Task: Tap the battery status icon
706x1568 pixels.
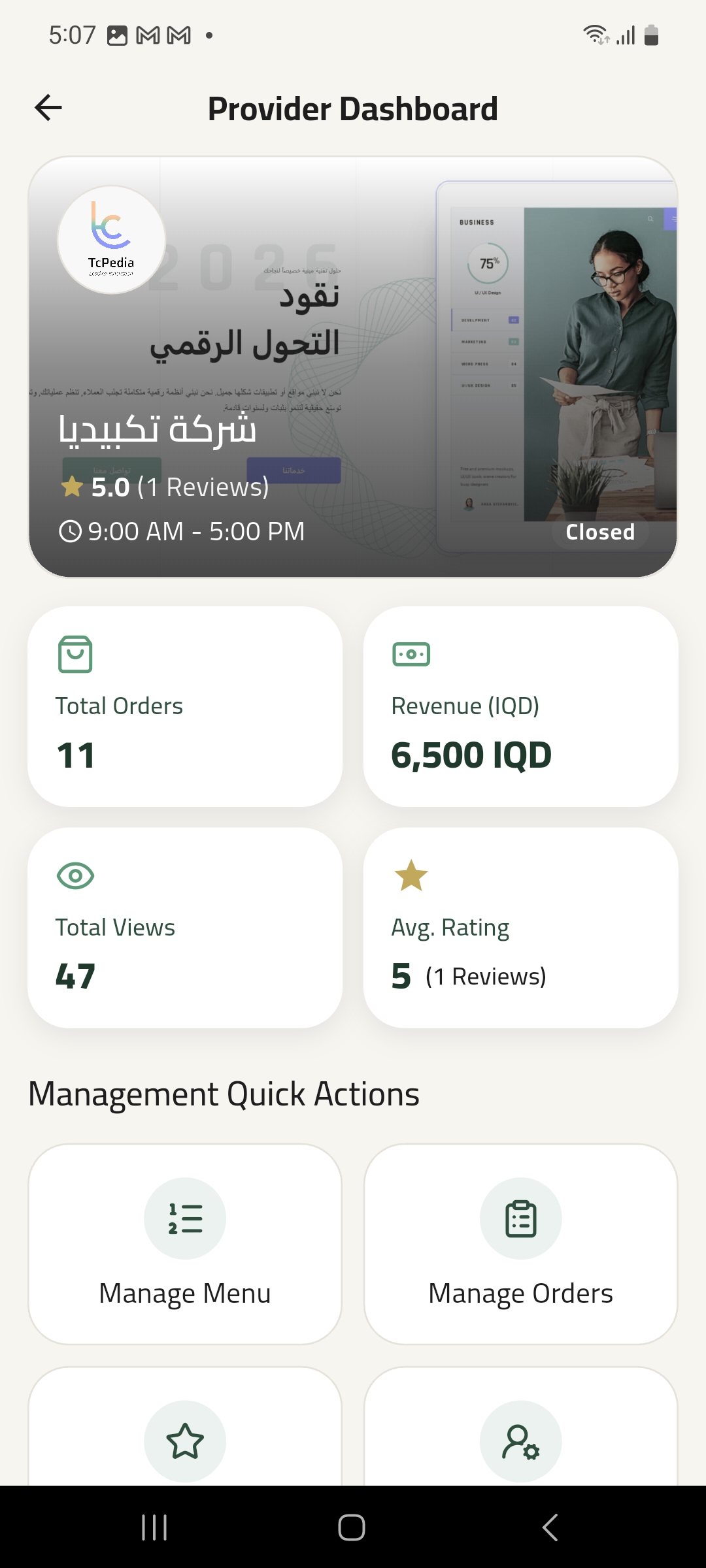Action: tap(652, 34)
